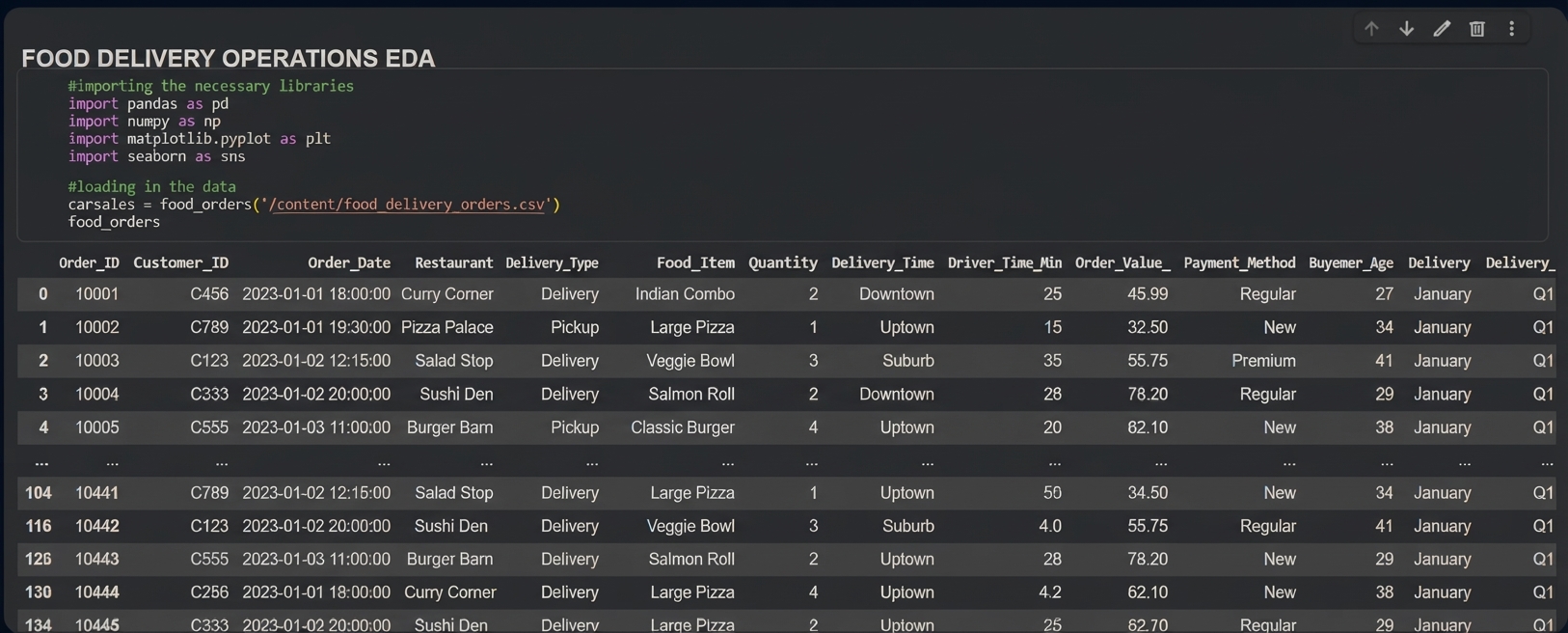Select the Premium payment method cell
1568x633 pixels.
(x=1263, y=361)
